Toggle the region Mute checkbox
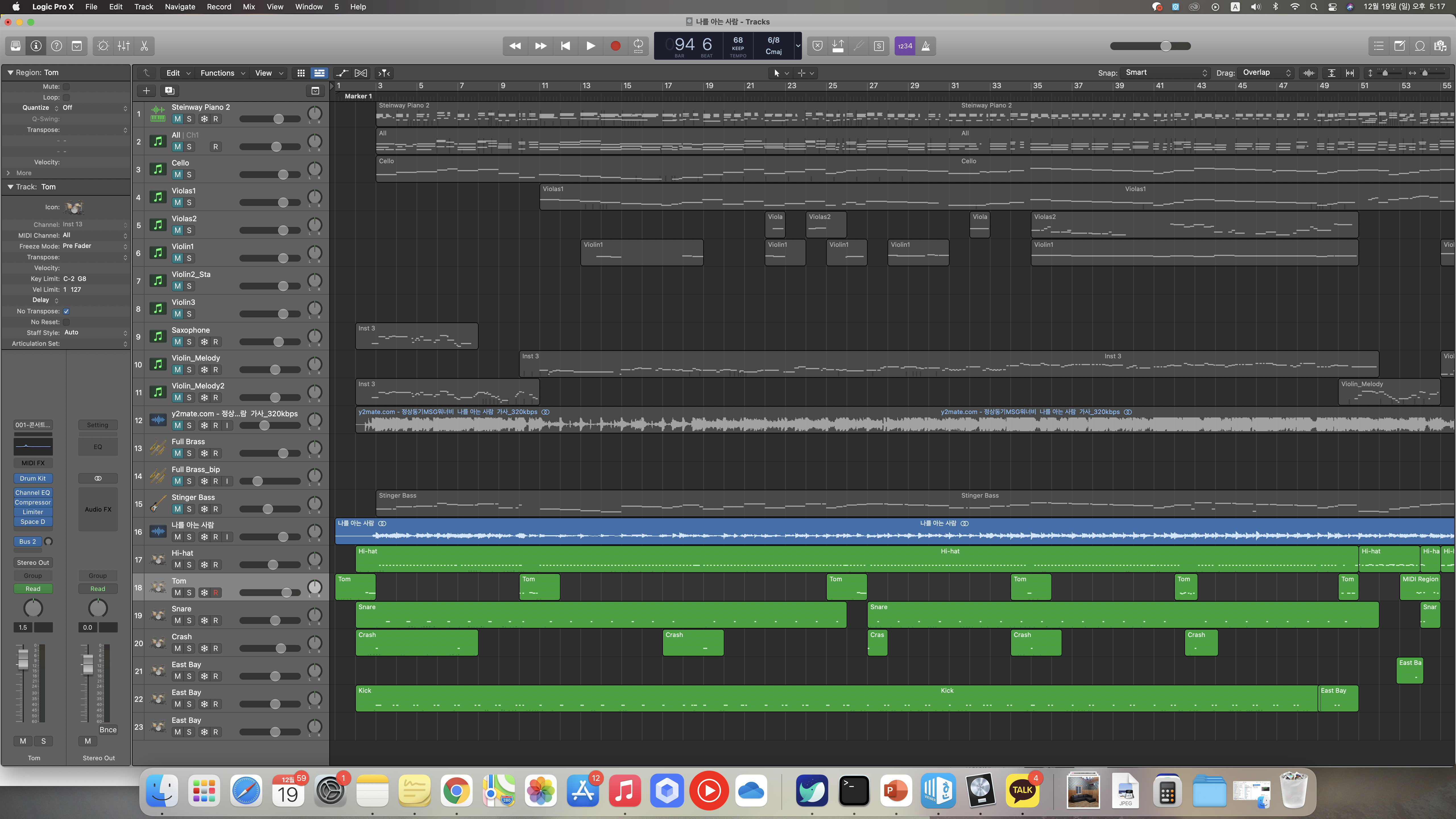 click(66, 86)
